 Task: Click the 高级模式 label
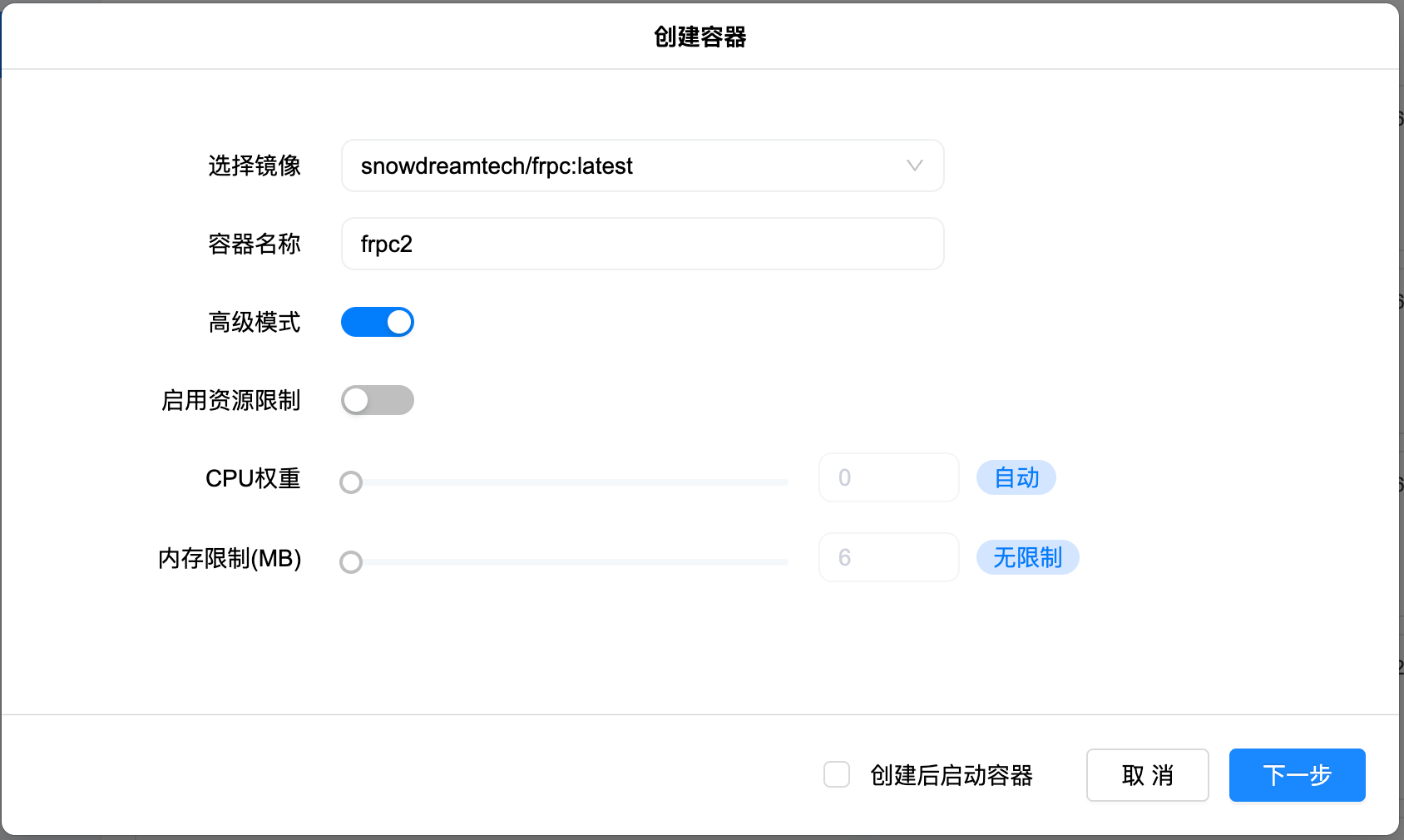pyautogui.click(x=255, y=322)
